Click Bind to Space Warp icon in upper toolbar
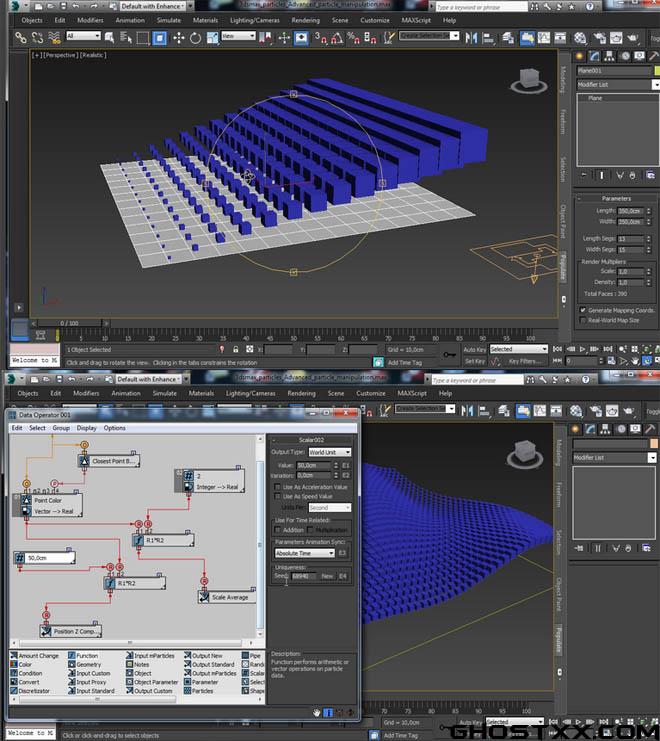660x741 pixels. tap(54, 37)
